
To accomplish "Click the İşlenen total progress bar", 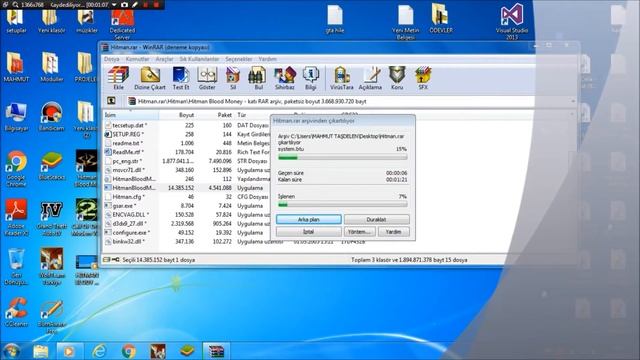I will pyautogui.click(x=342, y=204).
